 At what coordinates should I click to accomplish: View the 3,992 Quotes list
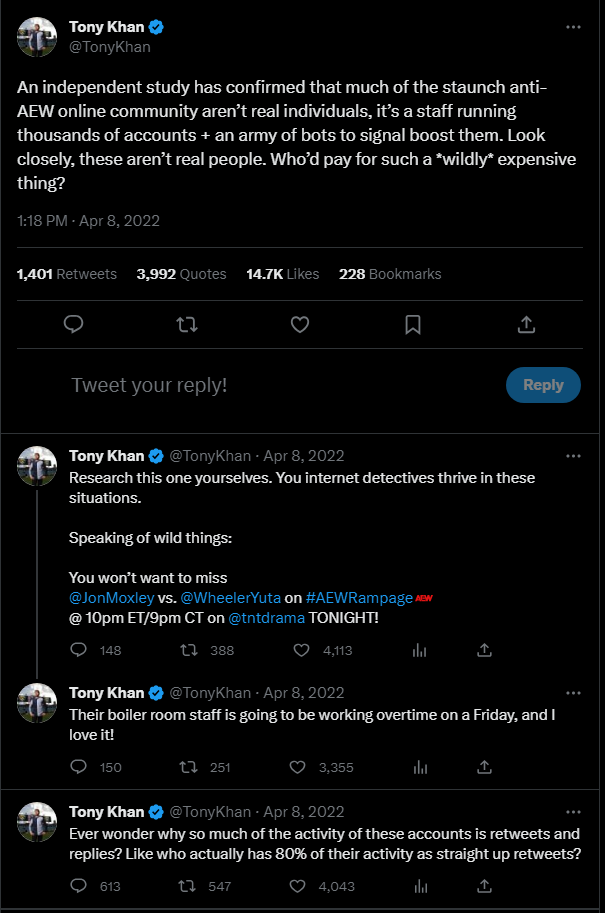(181, 274)
